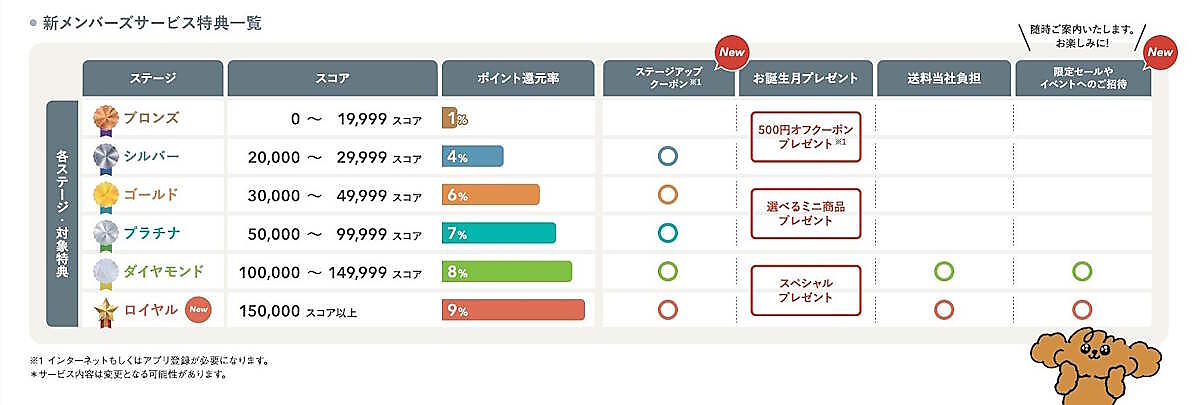Click the brown poodle mascot illustration

(x=1095, y=362)
